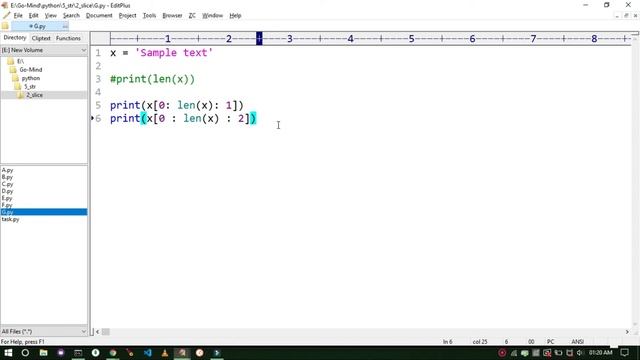The width and height of the screenshot is (640, 360).
Task: Open the Tools menu
Action: pyautogui.click(x=149, y=16)
